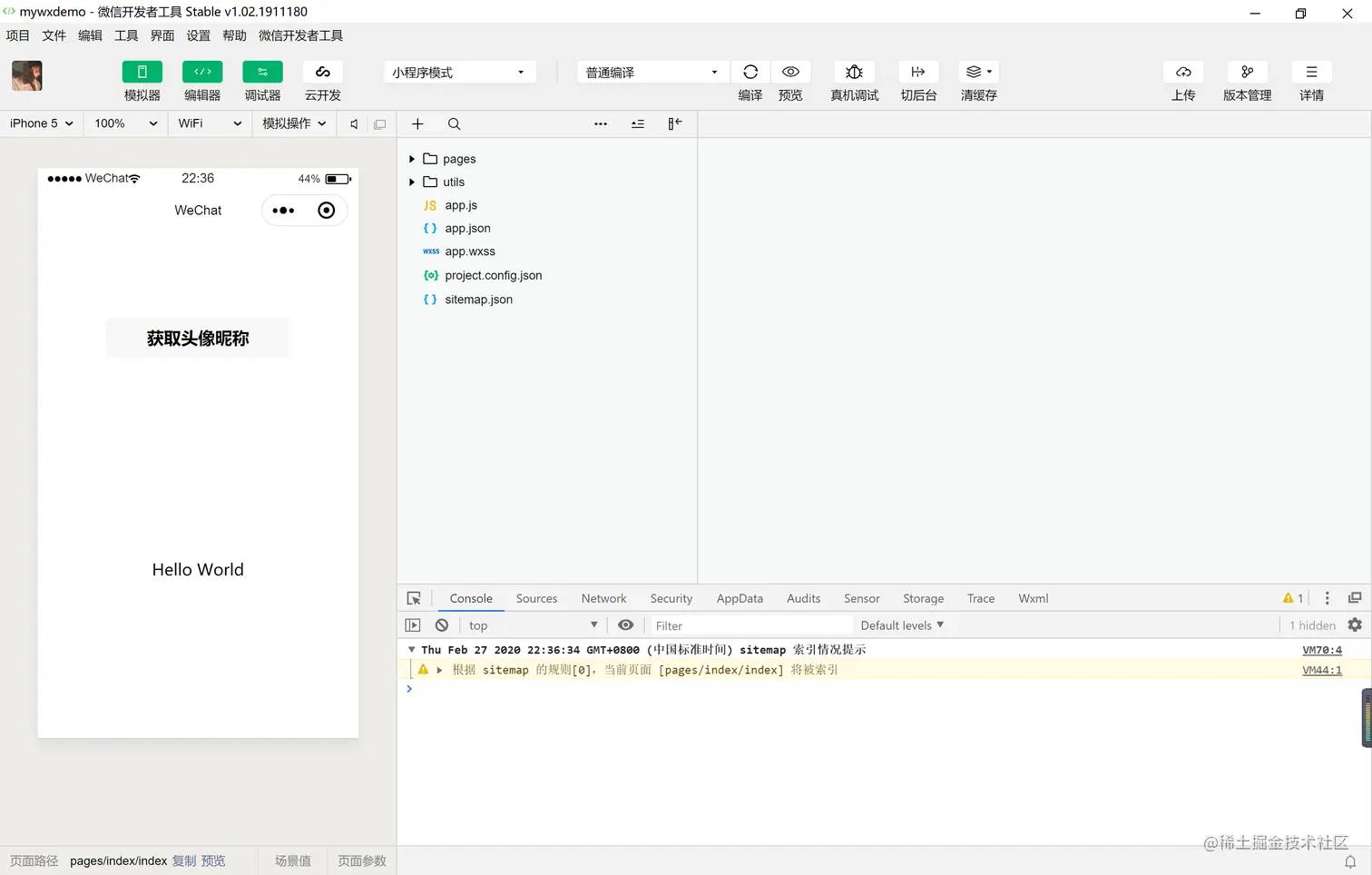This screenshot has width=1372, height=875.
Task: Open the 详情 details panel
Action: (x=1311, y=72)
